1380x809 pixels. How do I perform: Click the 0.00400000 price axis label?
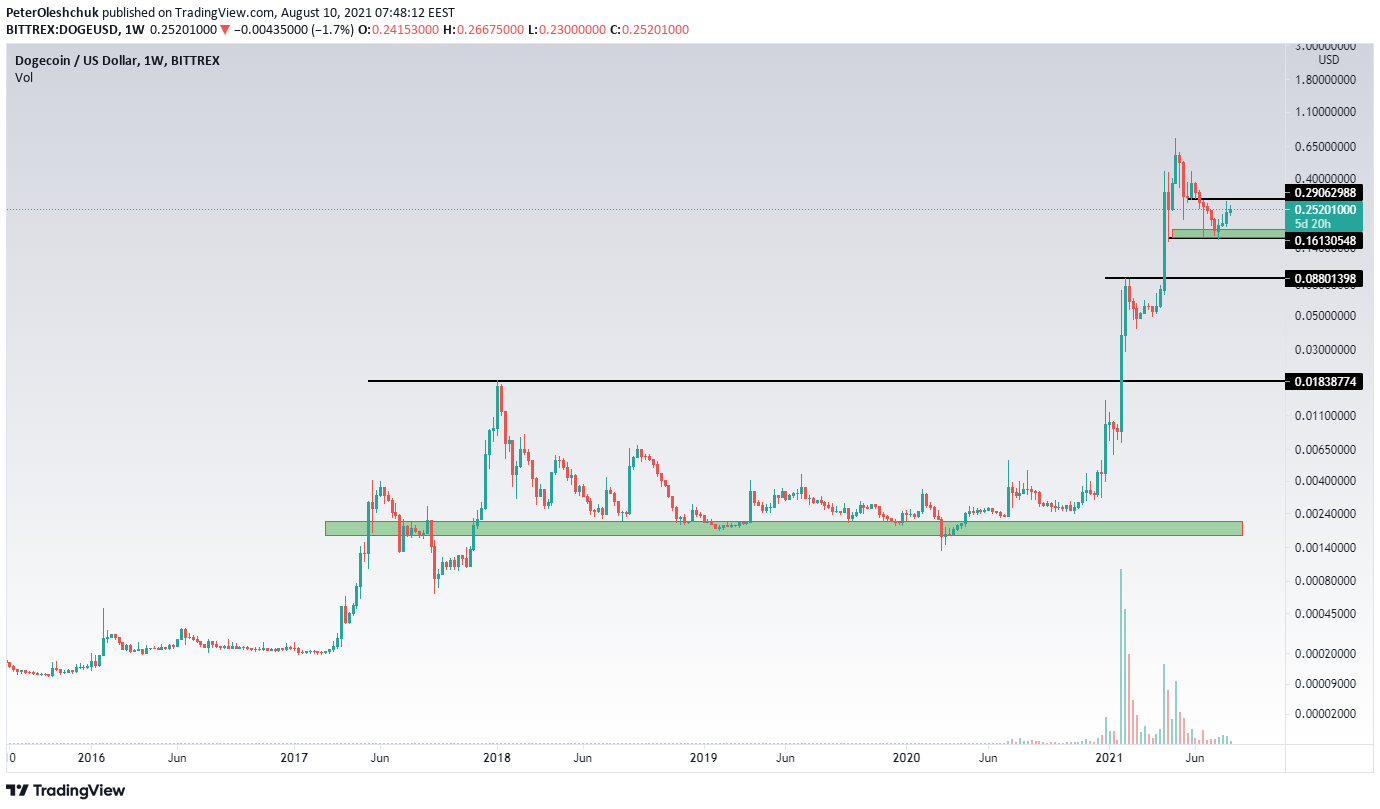(x=1325, y=482)
